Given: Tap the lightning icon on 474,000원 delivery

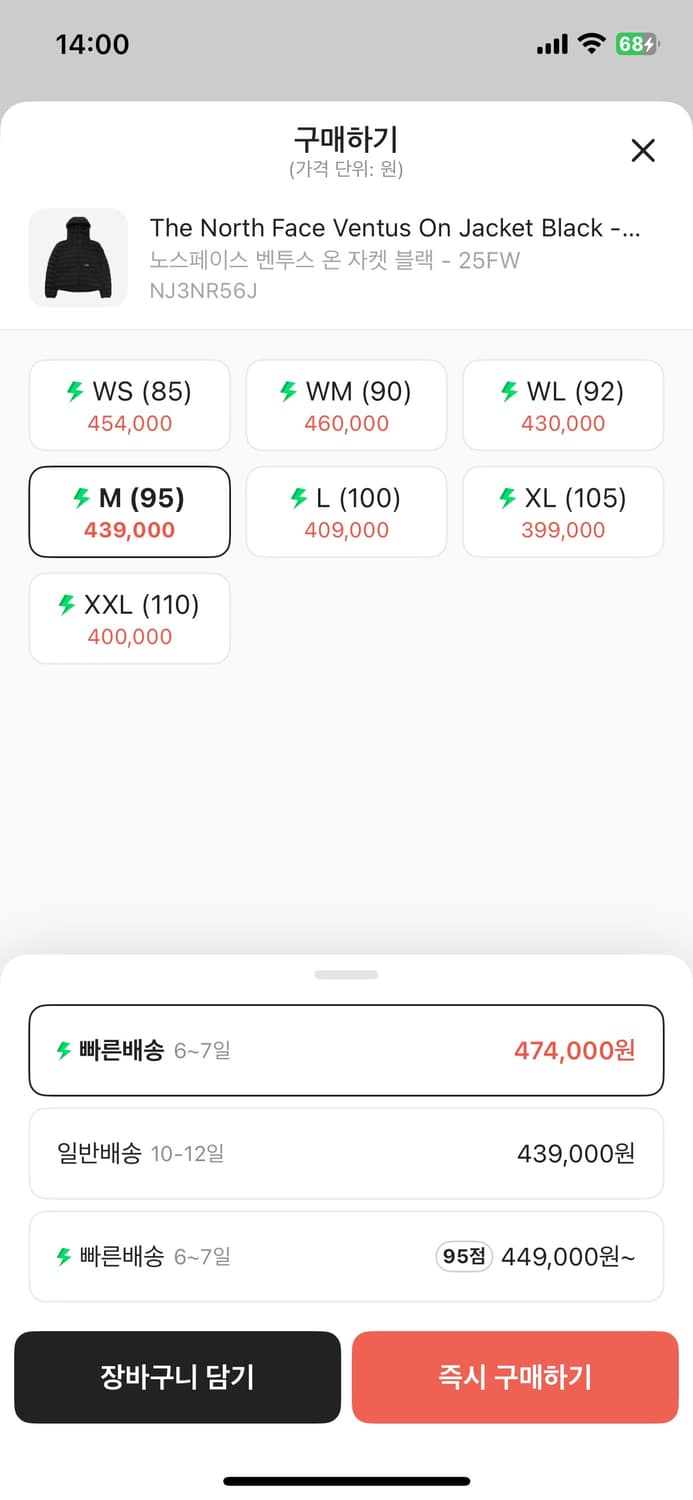Looking at the screenshot, I should click(x=64, y=1051).
